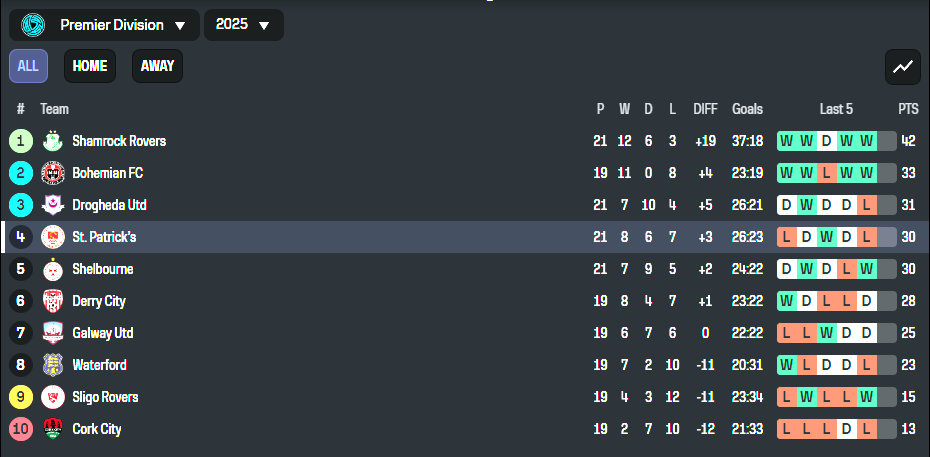
Task: Click the Shamrock Rovers club crest
Action: (53, 141)
